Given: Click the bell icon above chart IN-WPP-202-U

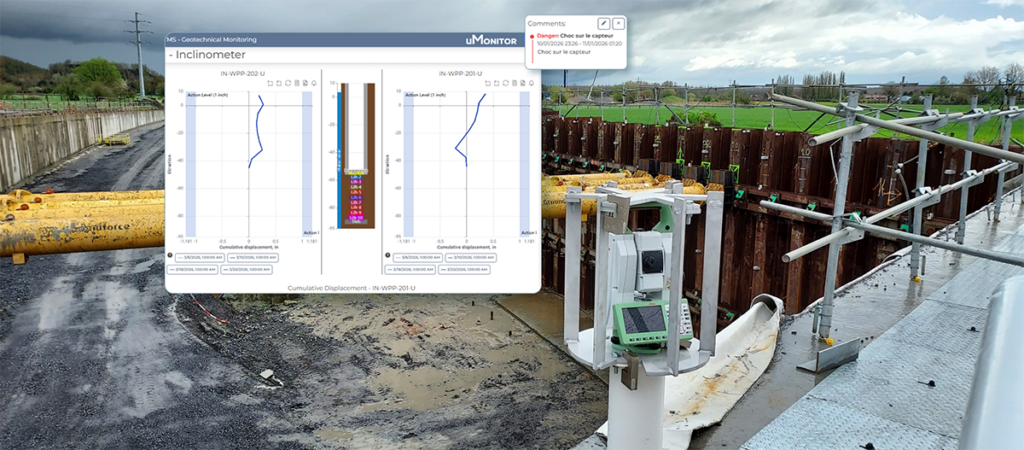Looking at the screenshot, I should click(x=313, y=83).
